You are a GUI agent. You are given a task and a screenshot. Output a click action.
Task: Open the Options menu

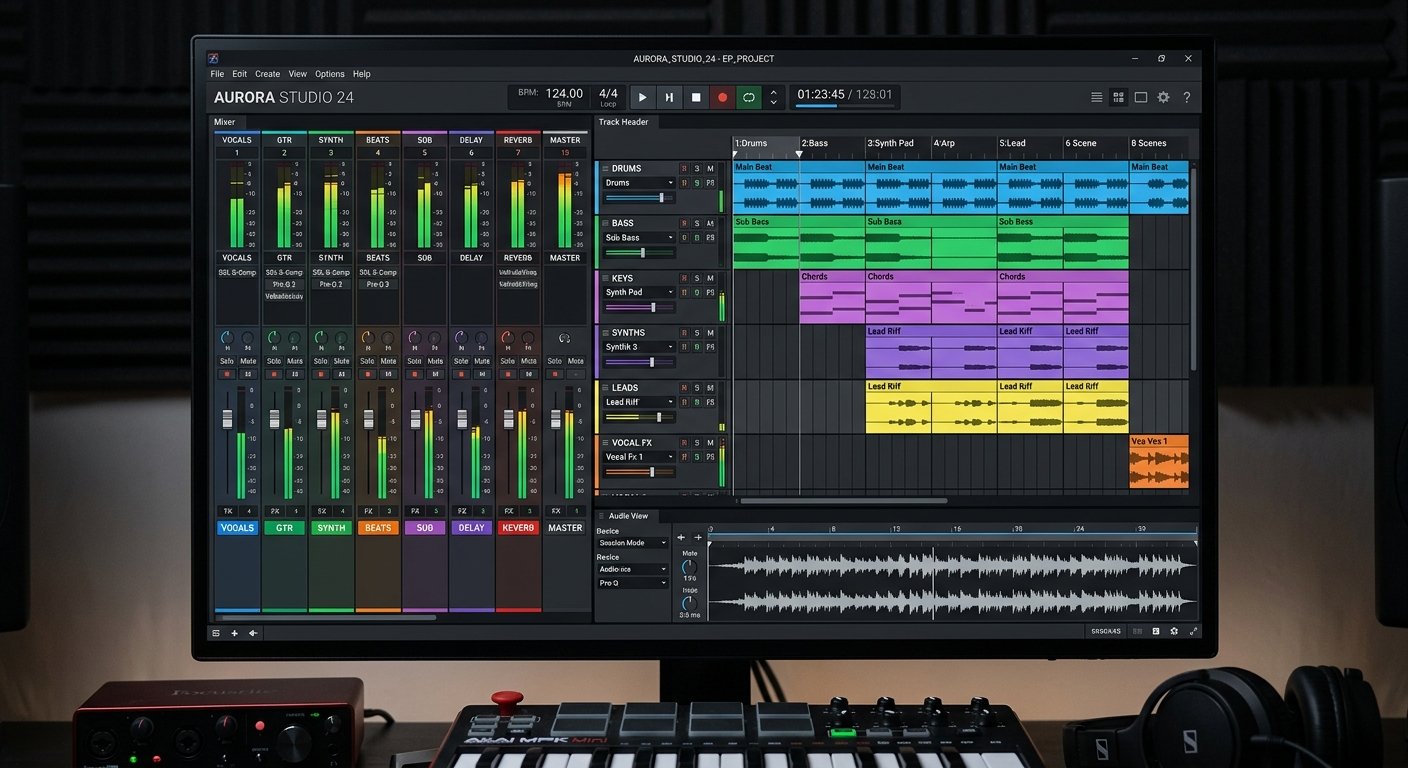coord(330,74)
